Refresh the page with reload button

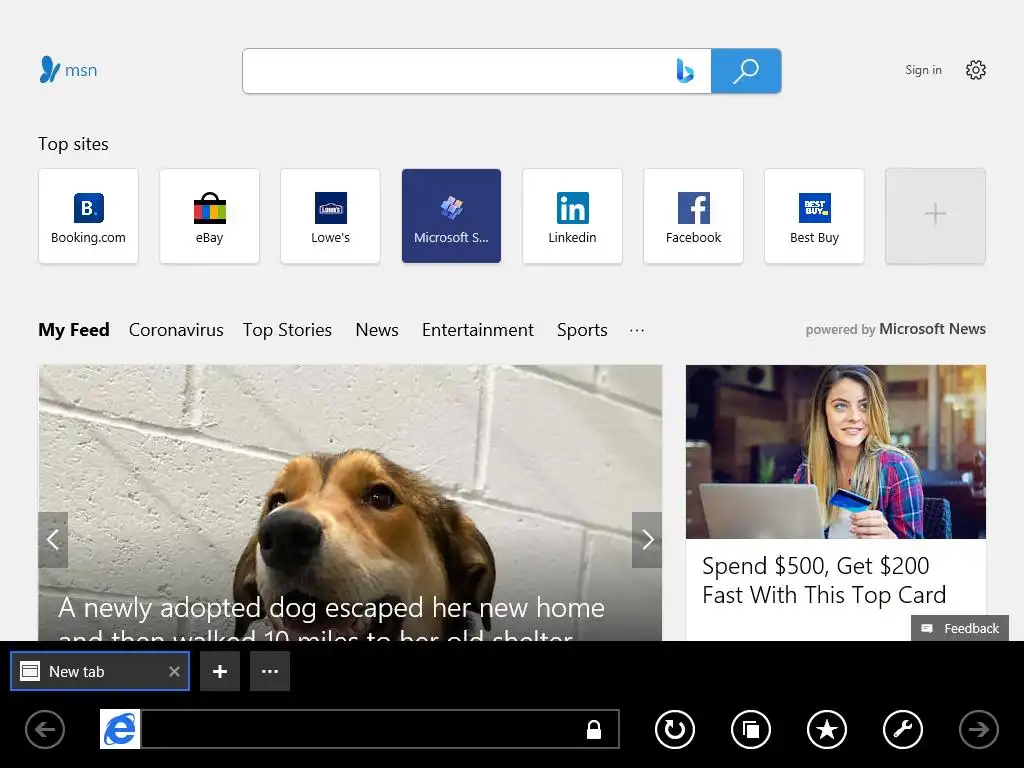click(x=675, y=729)
